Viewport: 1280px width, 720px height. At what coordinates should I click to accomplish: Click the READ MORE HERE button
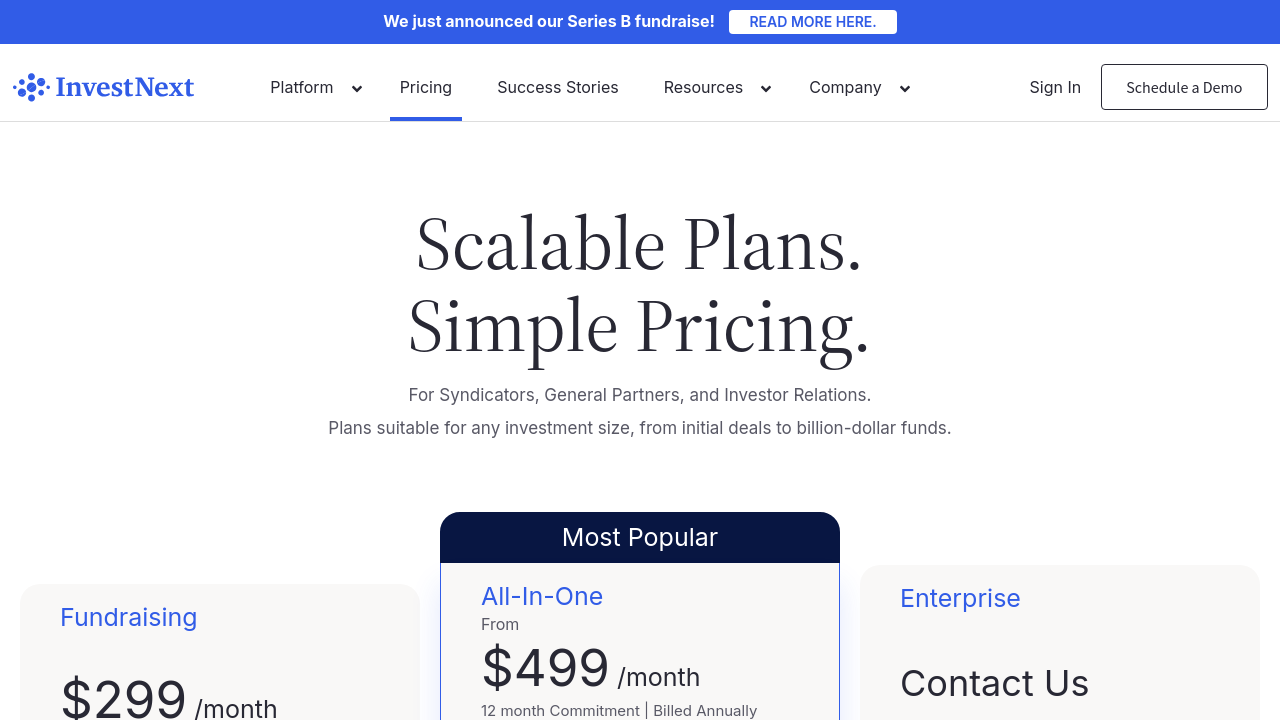click(x=812, y=22)
